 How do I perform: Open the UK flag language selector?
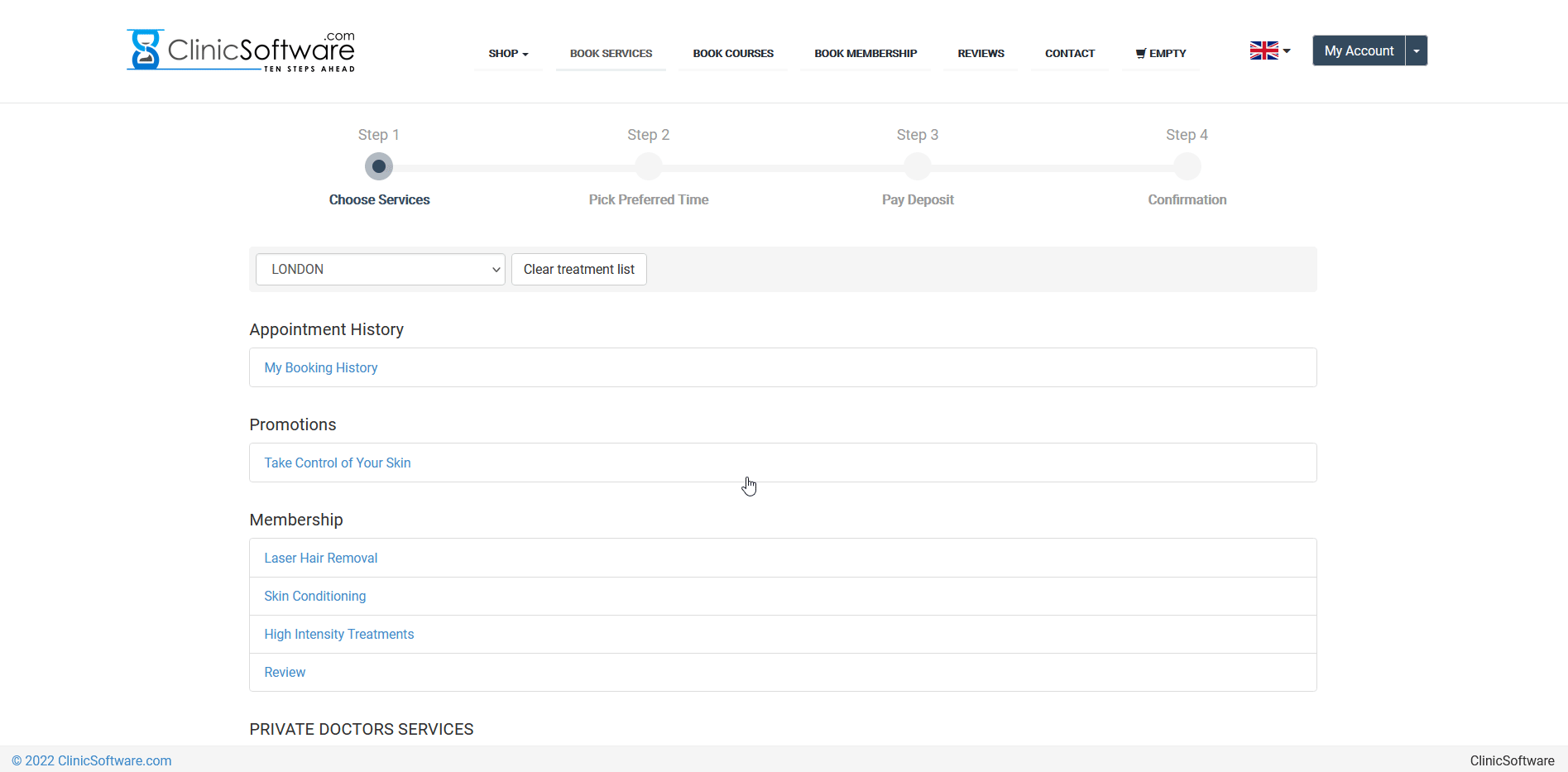tap(1269, 51)
